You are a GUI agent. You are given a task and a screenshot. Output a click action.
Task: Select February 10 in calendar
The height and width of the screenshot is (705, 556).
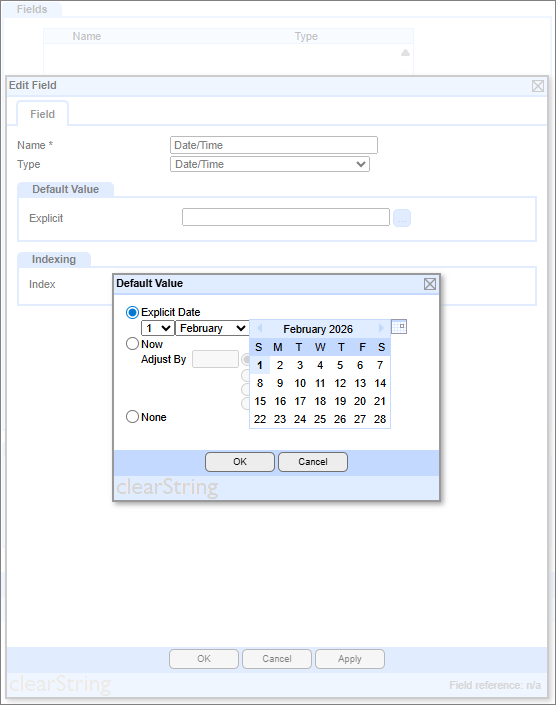(300, 383)
